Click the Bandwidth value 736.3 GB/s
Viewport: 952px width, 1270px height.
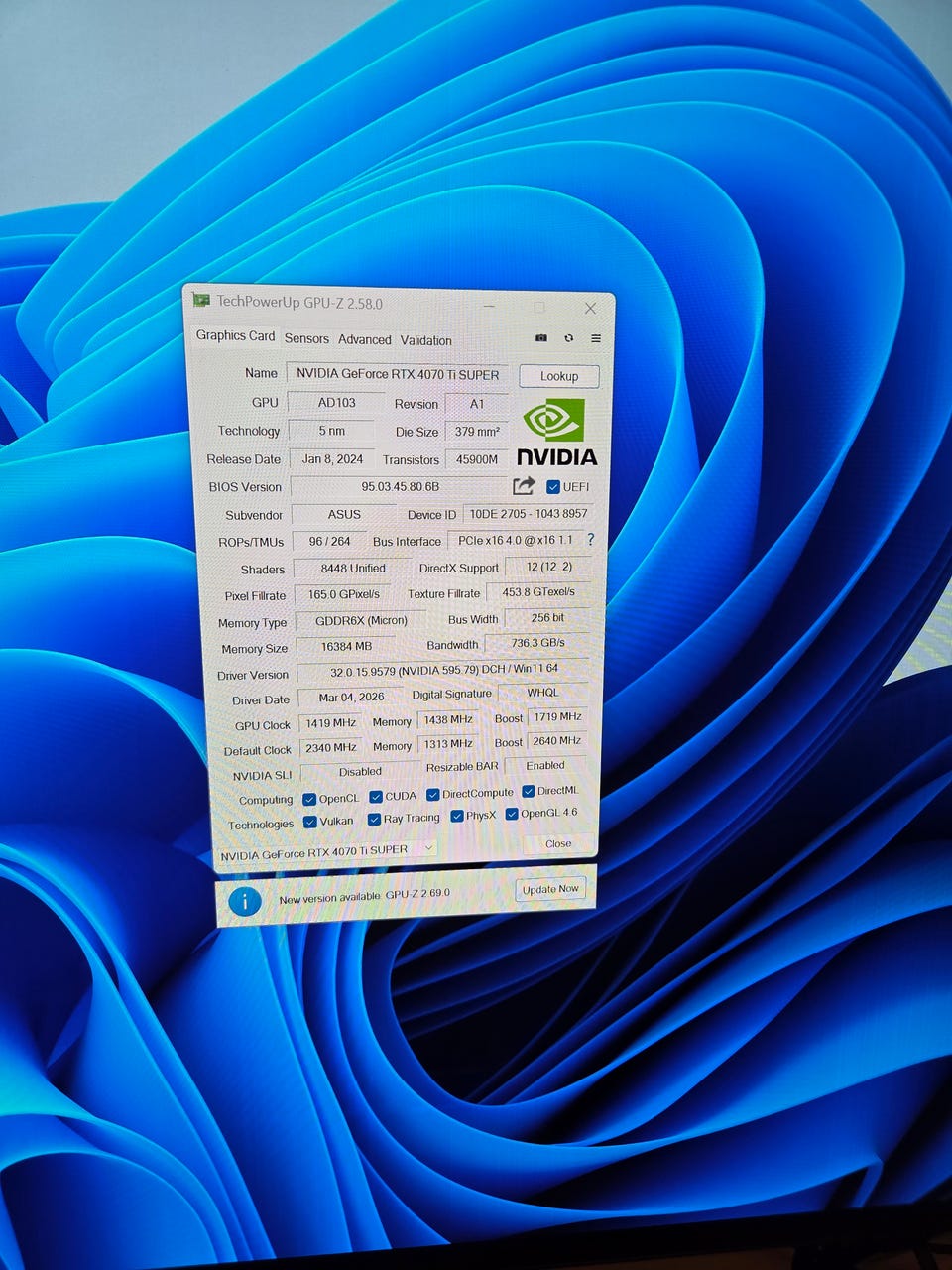point(537,643)
